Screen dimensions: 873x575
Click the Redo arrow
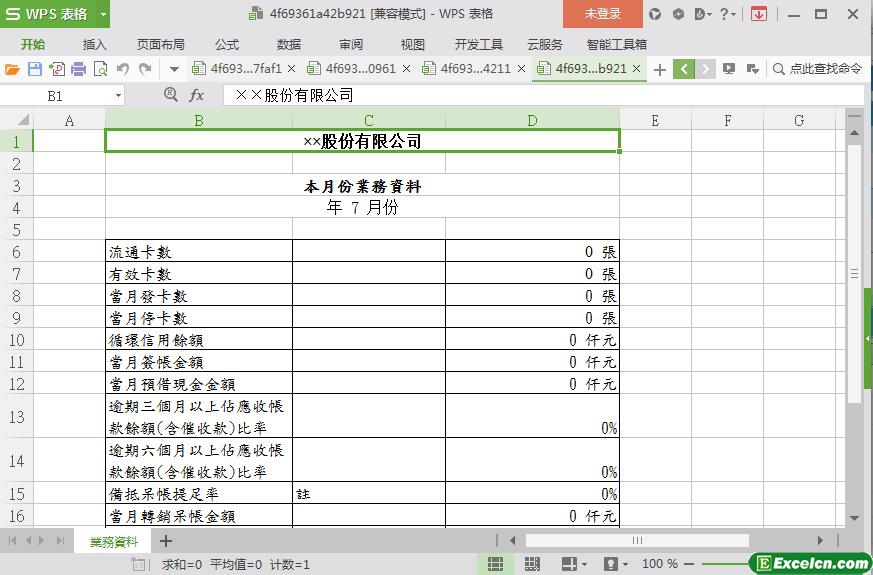(145, 69)
